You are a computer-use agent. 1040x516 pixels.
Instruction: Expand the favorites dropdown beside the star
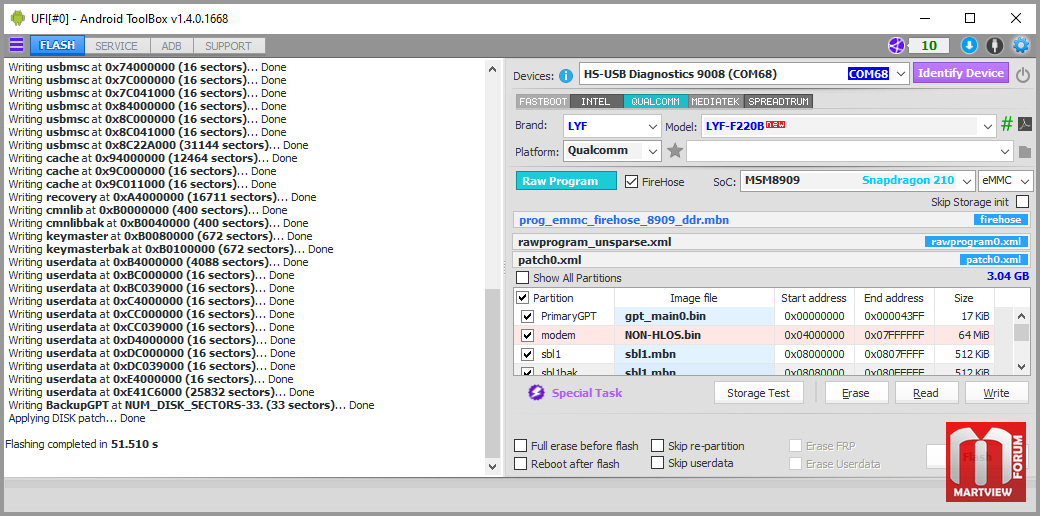tap(1005, 151)
